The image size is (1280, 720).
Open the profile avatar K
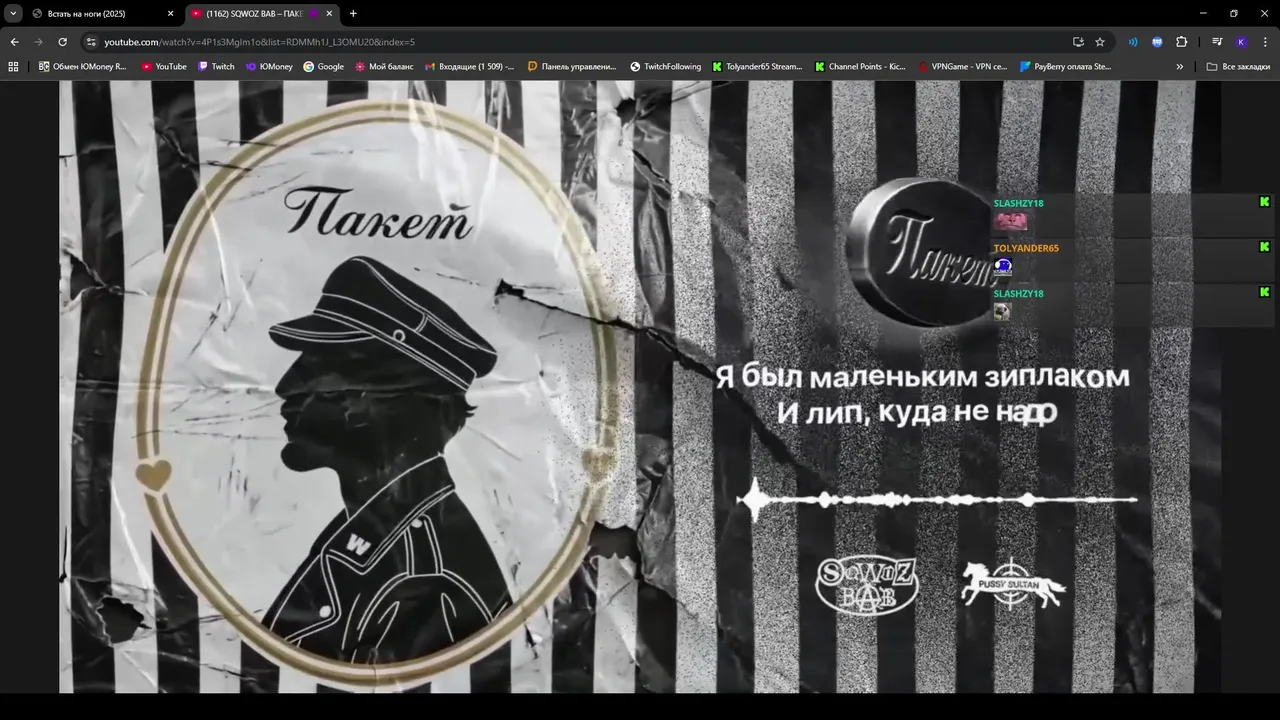tap(1241, 42)
